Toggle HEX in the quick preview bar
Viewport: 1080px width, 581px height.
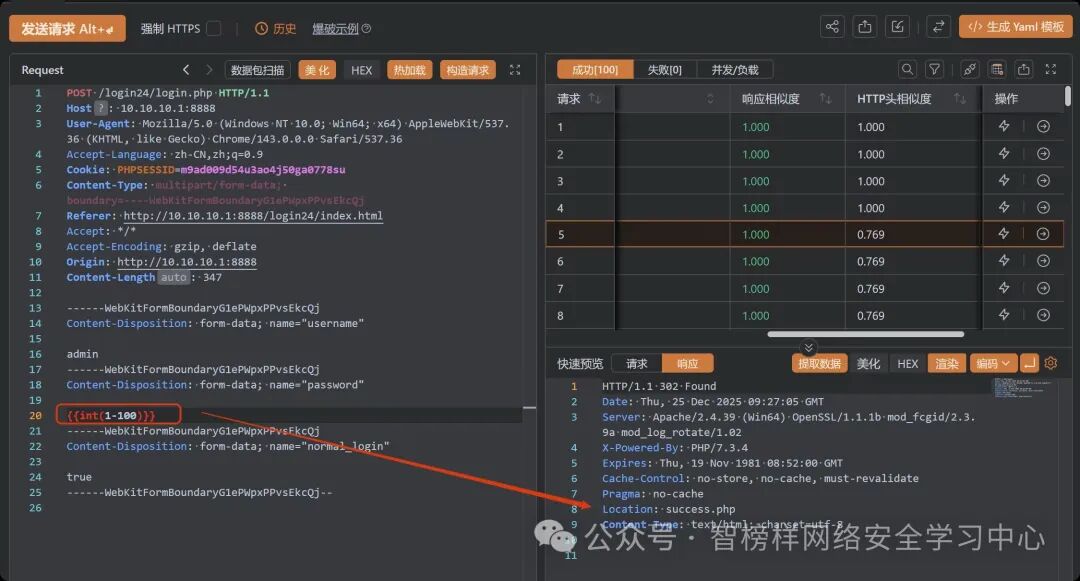908,363
